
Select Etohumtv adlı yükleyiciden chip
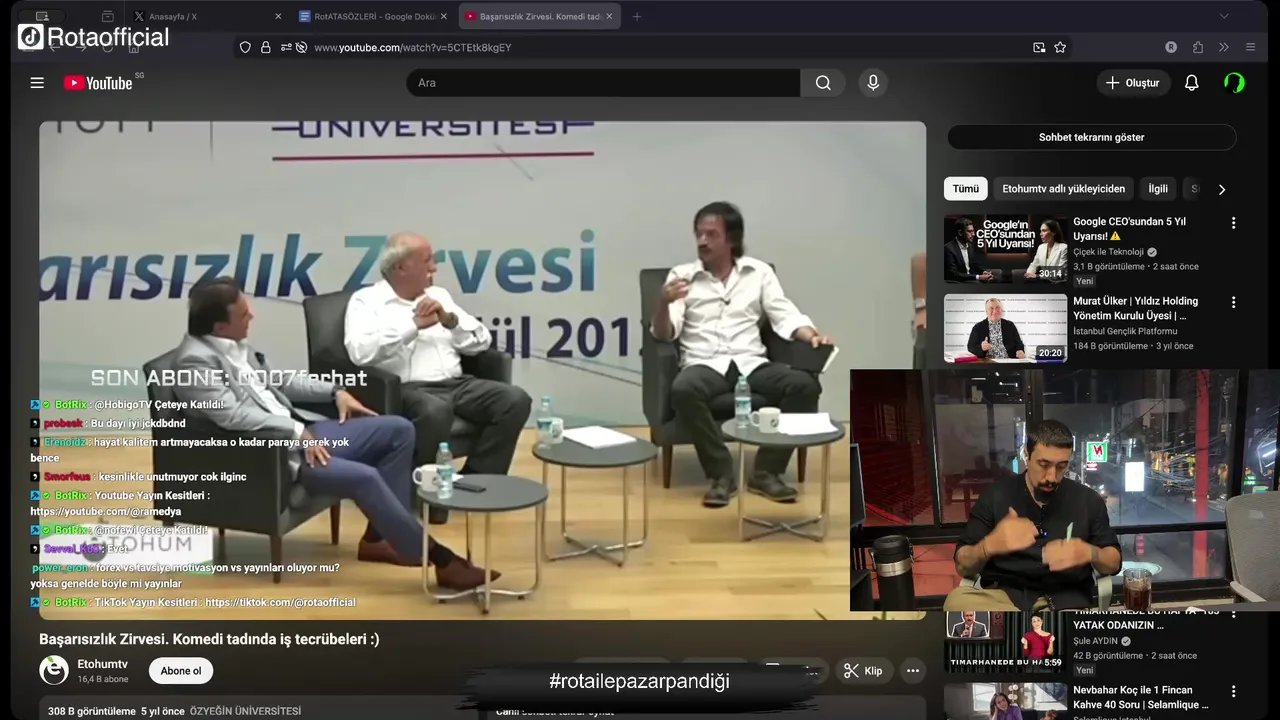click(1063, 188)
